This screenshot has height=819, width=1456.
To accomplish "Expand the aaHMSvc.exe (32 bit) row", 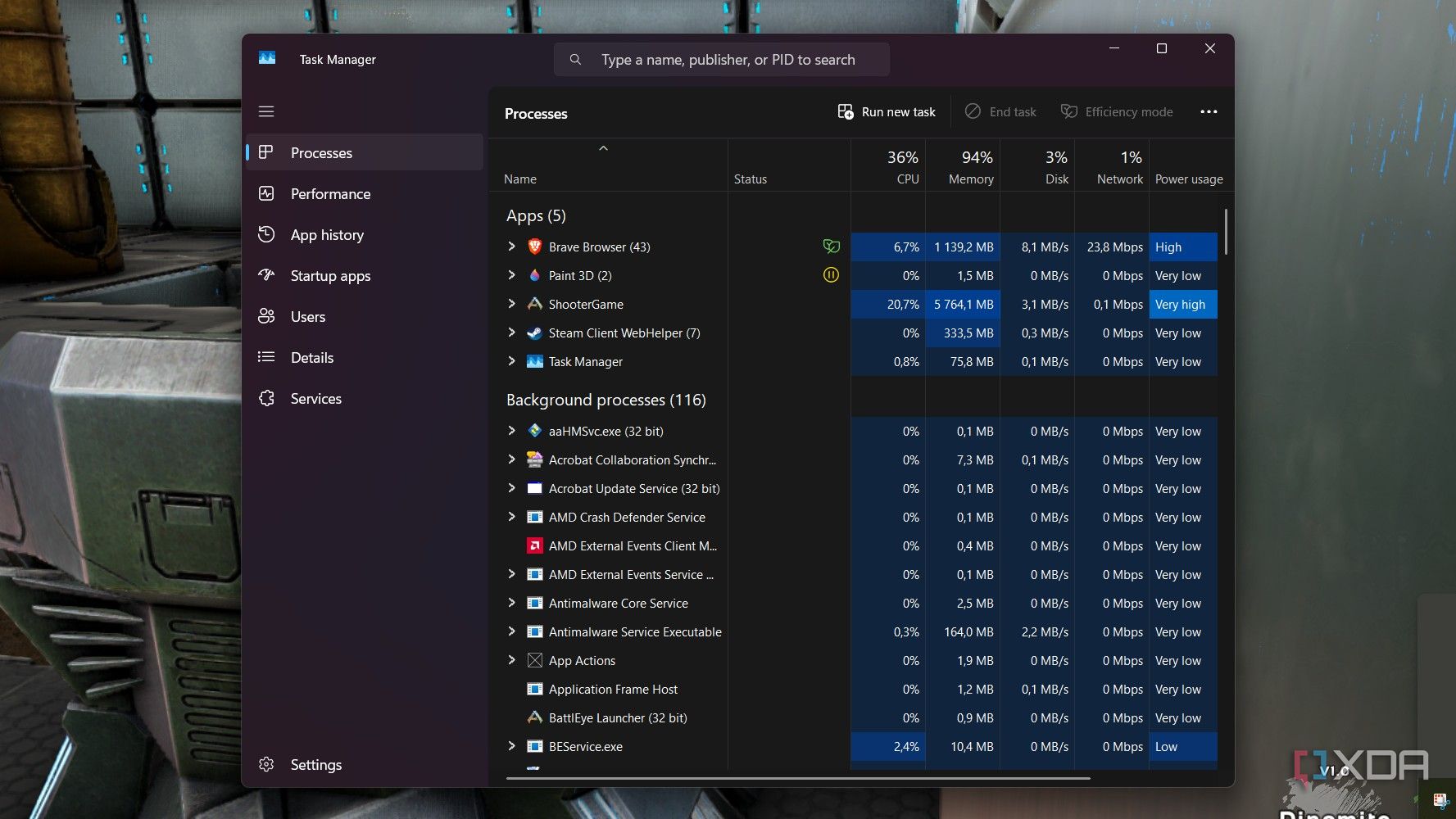I will coord(512,431).
